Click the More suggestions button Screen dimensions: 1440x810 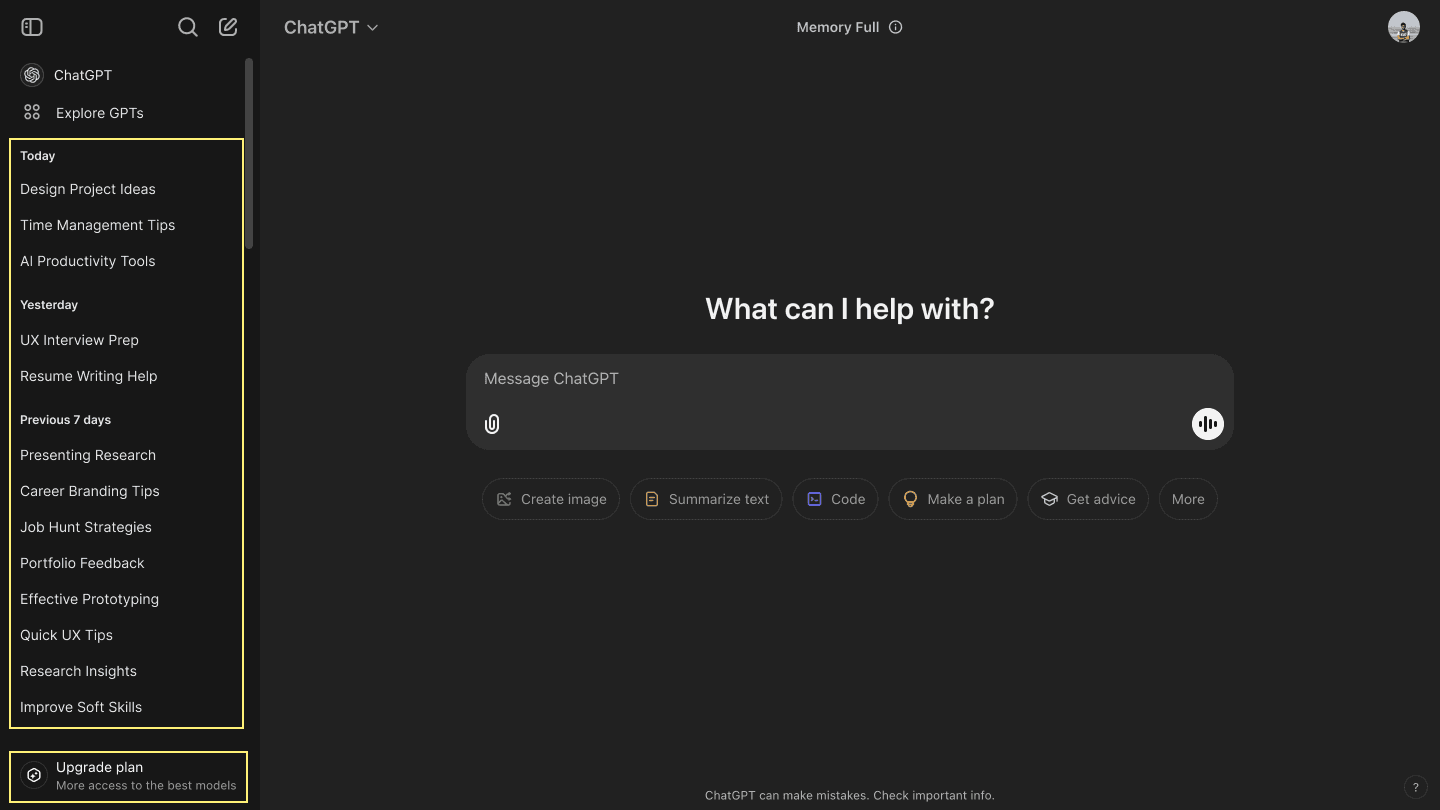click(1188, 499)
